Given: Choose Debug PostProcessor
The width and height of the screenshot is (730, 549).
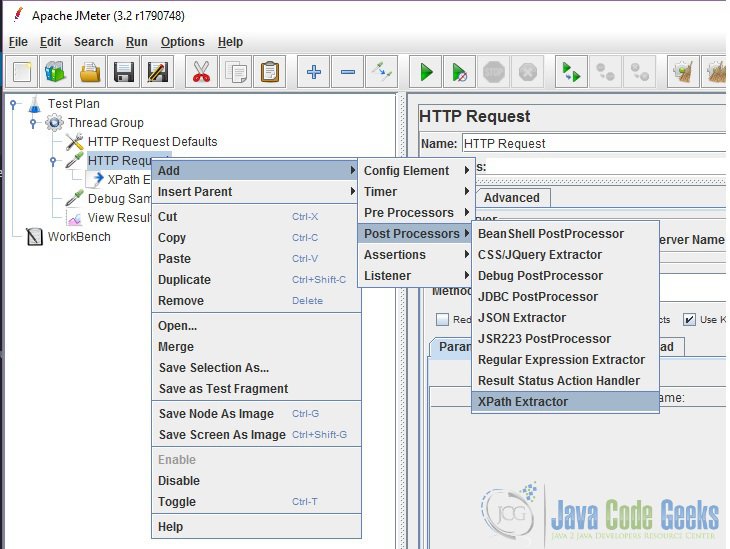Looking at the screenshot, I should click(566, 276).
